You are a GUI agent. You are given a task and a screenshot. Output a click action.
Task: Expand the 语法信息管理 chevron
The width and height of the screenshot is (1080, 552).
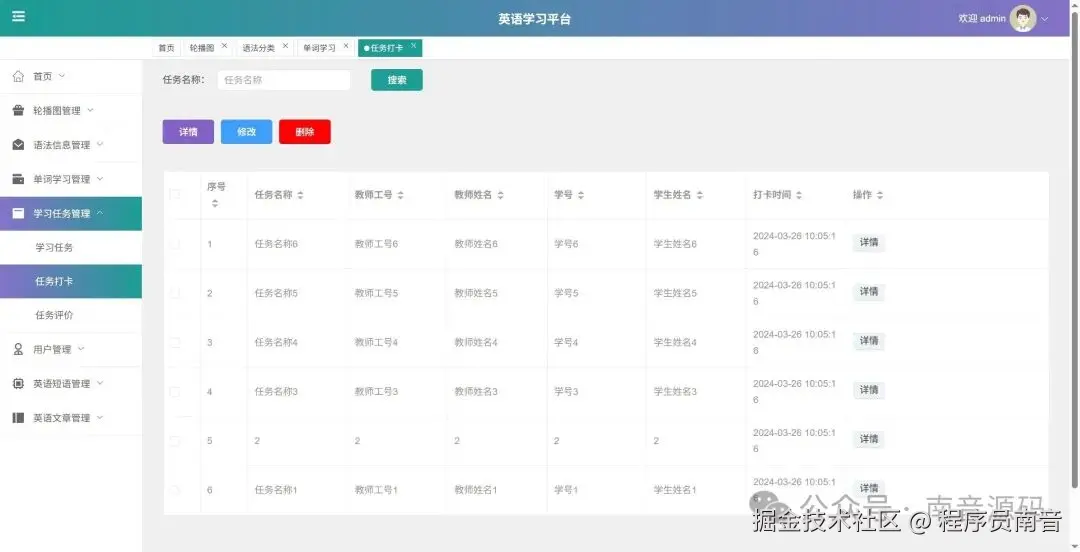(x=100, y=144)
